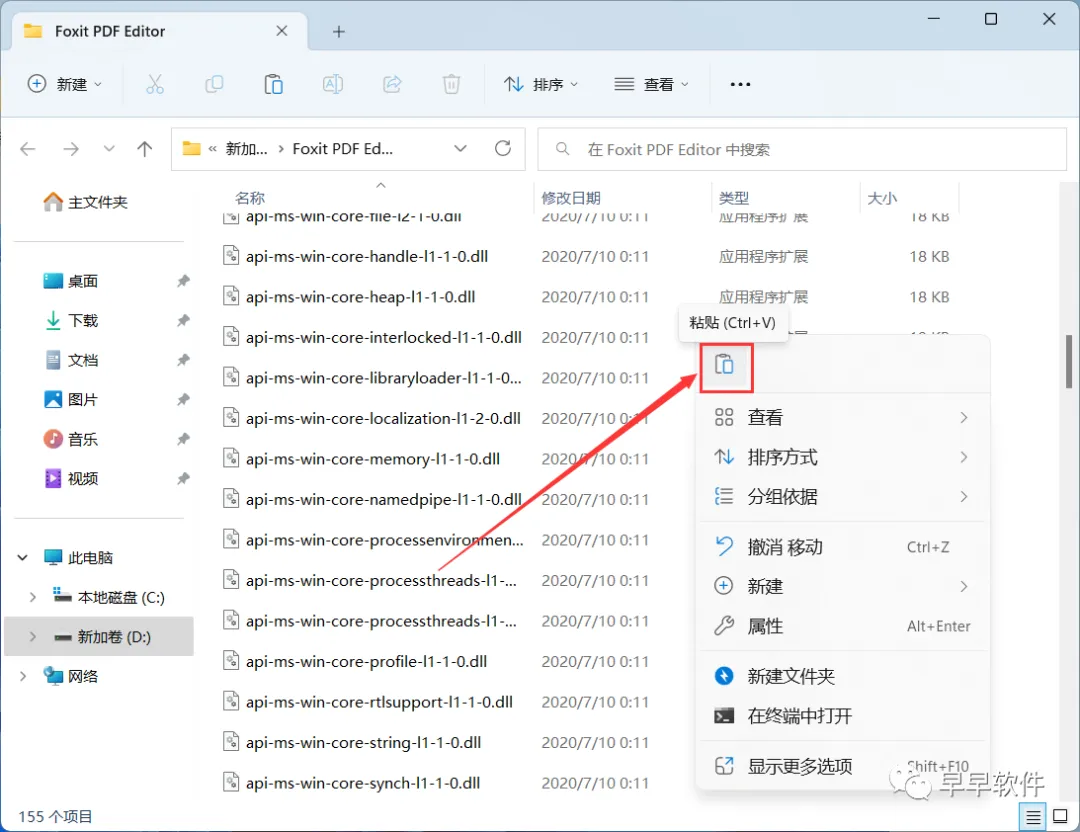Go up one folder level
This screenshot has width=1080, height=832.
pyautogui.click(x=145, y=149)
